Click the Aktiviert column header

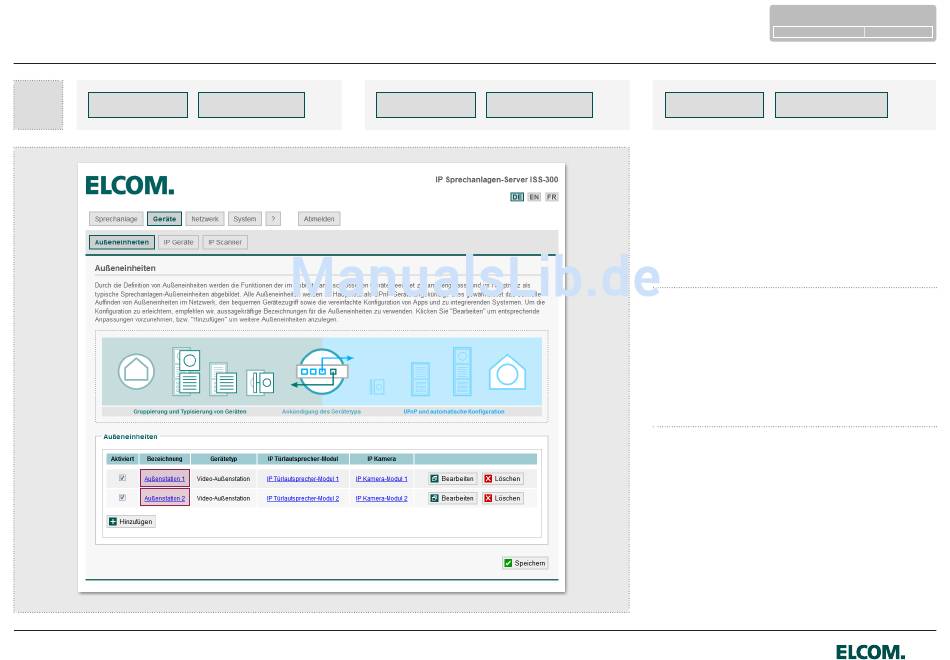coord(122,459)
